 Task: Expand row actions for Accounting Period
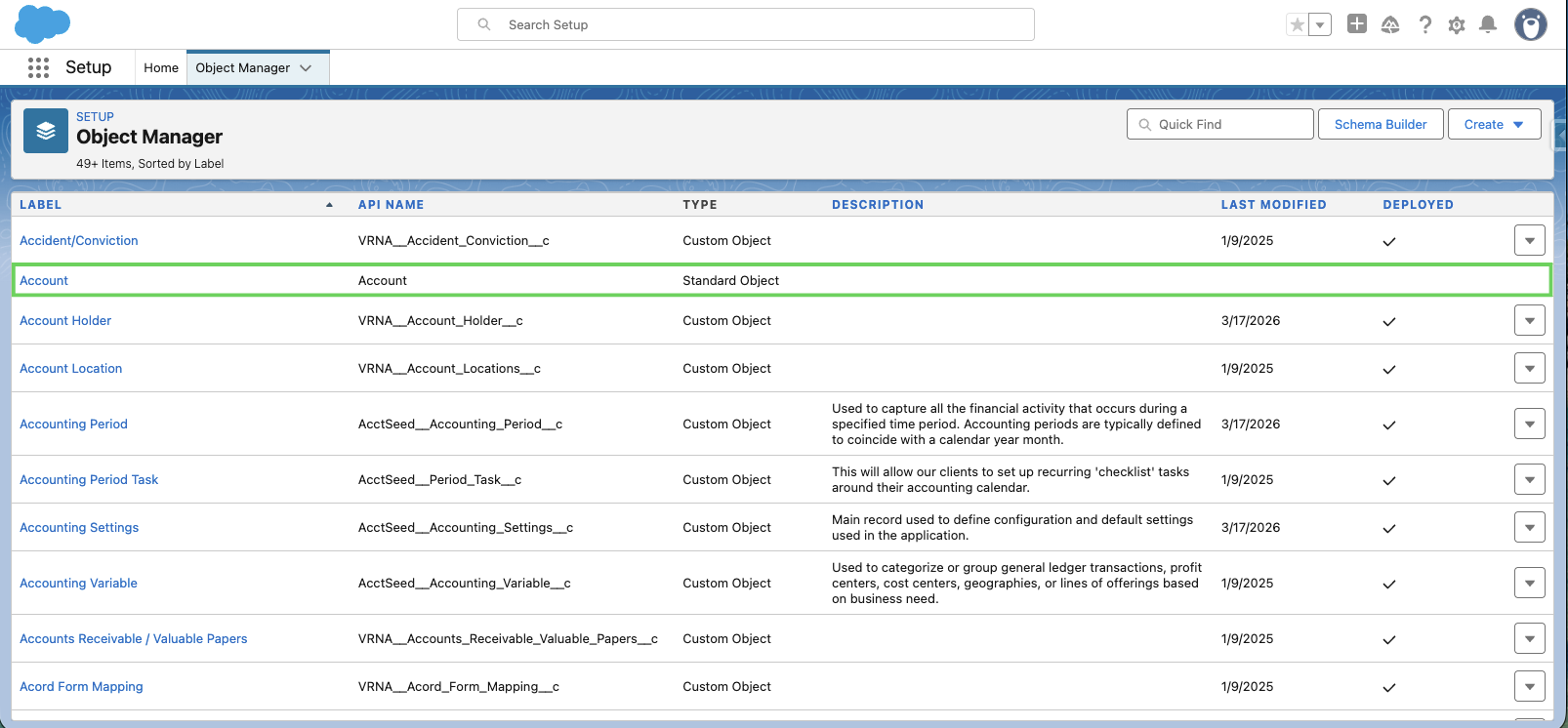point(1530,424)
